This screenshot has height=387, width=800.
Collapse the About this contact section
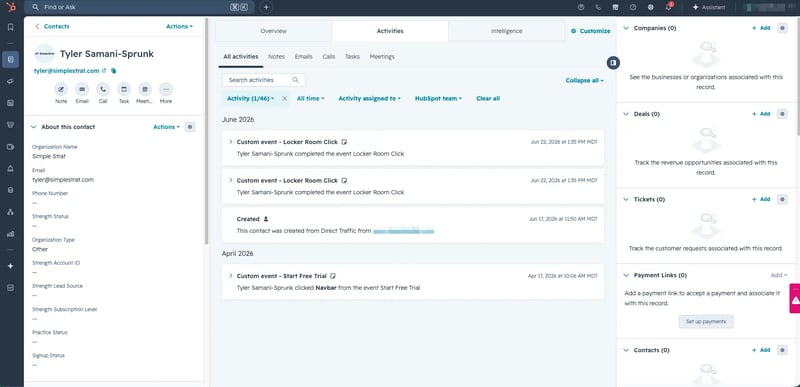click(34, 127)
